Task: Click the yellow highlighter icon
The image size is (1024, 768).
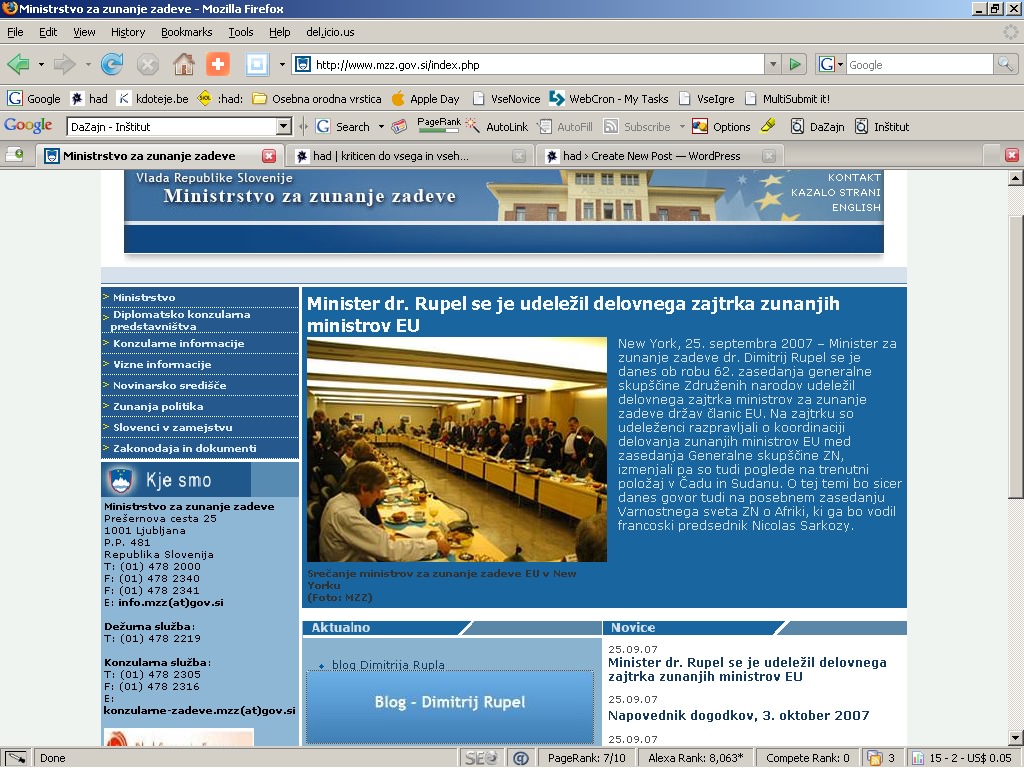Action: pos(769,125)
